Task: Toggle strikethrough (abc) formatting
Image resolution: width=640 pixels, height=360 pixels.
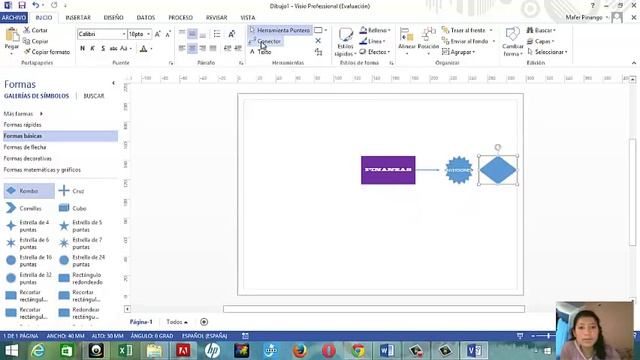Action: [x=113, y=49]
